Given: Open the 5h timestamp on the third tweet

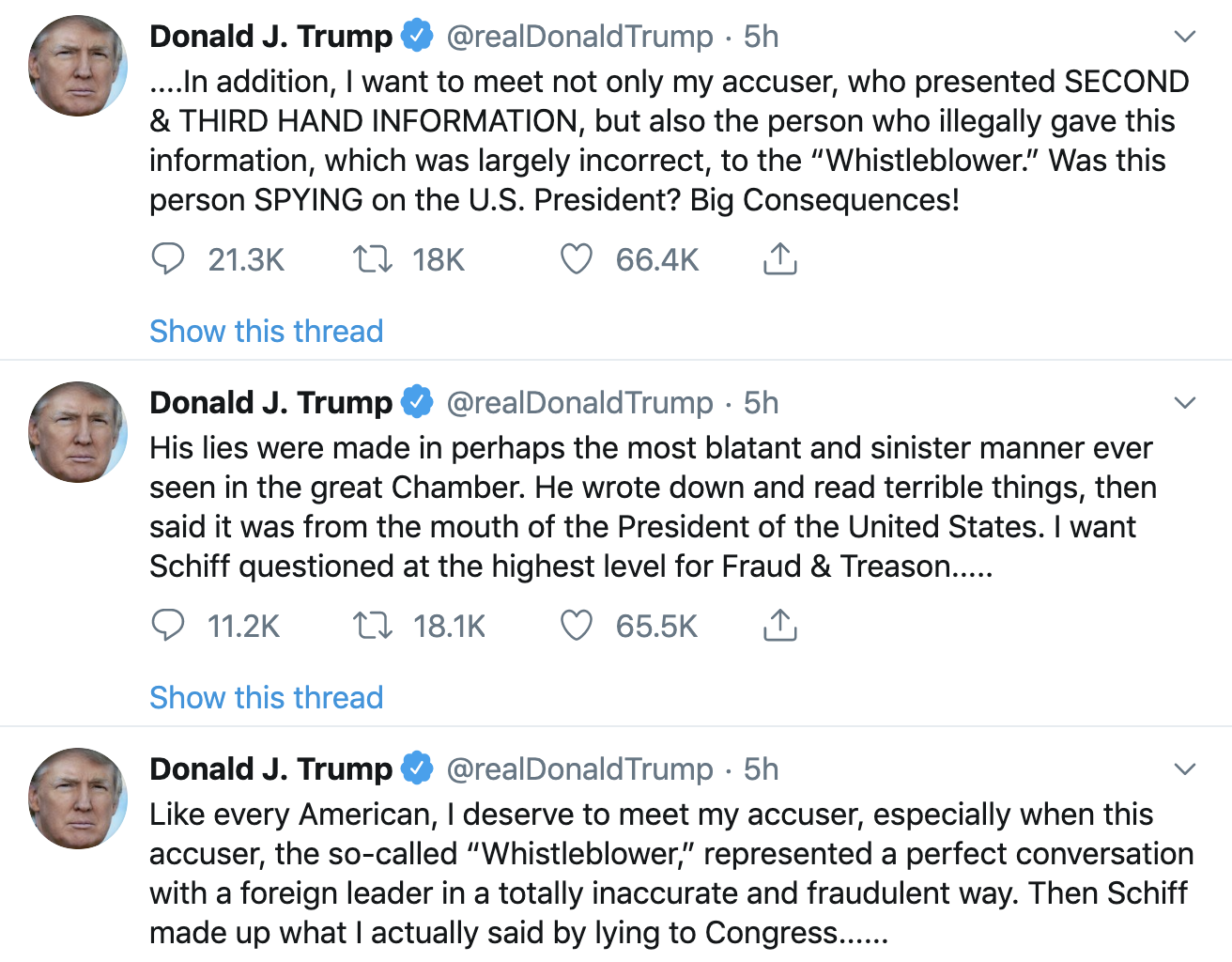Looking at the screenshot, I should 761,769.
